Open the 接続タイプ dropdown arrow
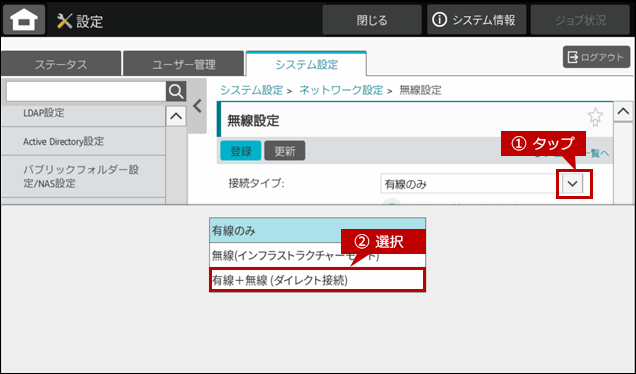636x374 pixels. [573, 184]
